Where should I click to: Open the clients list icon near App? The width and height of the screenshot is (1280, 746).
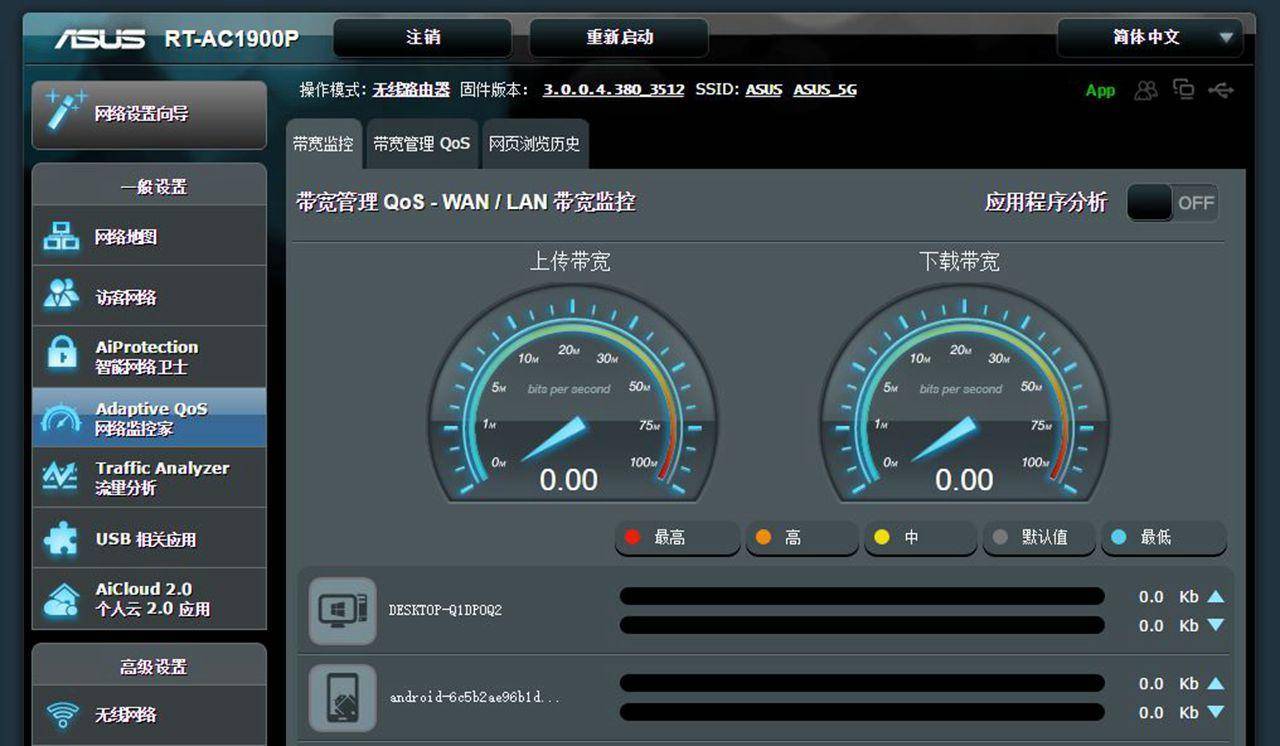click(1146, 90)
